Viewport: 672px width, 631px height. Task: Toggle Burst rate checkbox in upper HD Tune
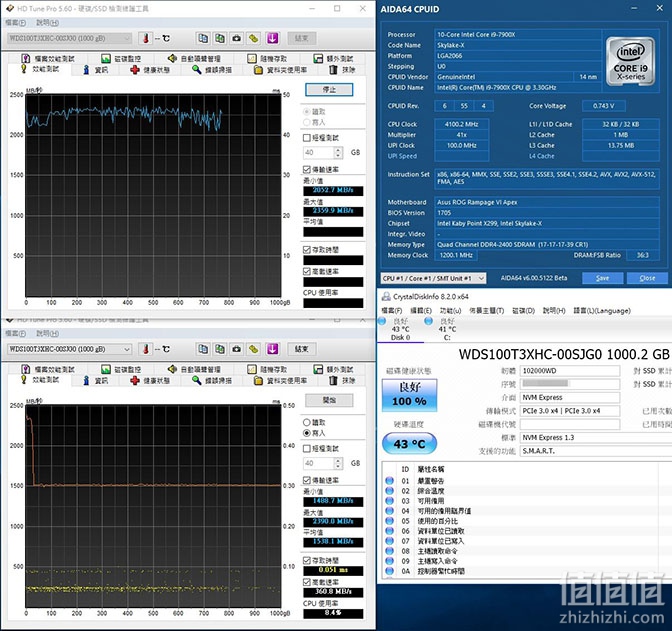tap(306, 271)
